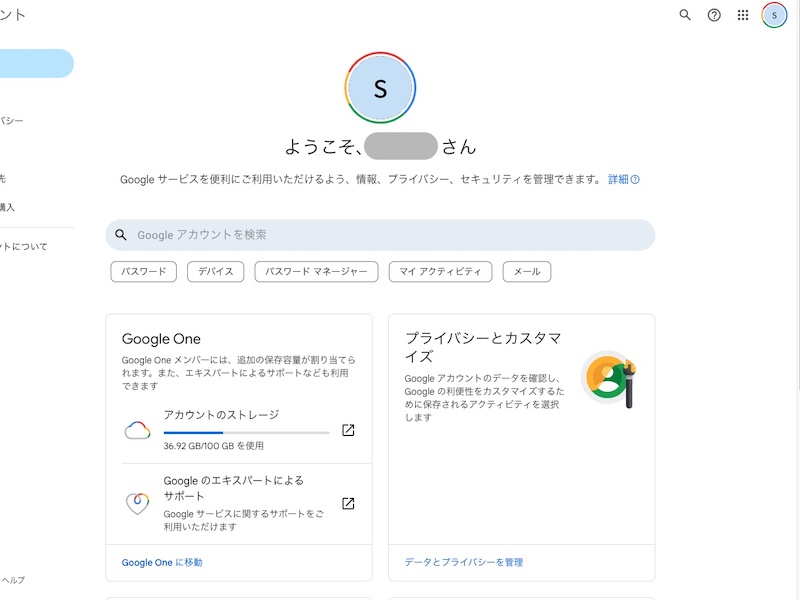
Task: Click the account storage usage progress bar
Action: point(246,432)
